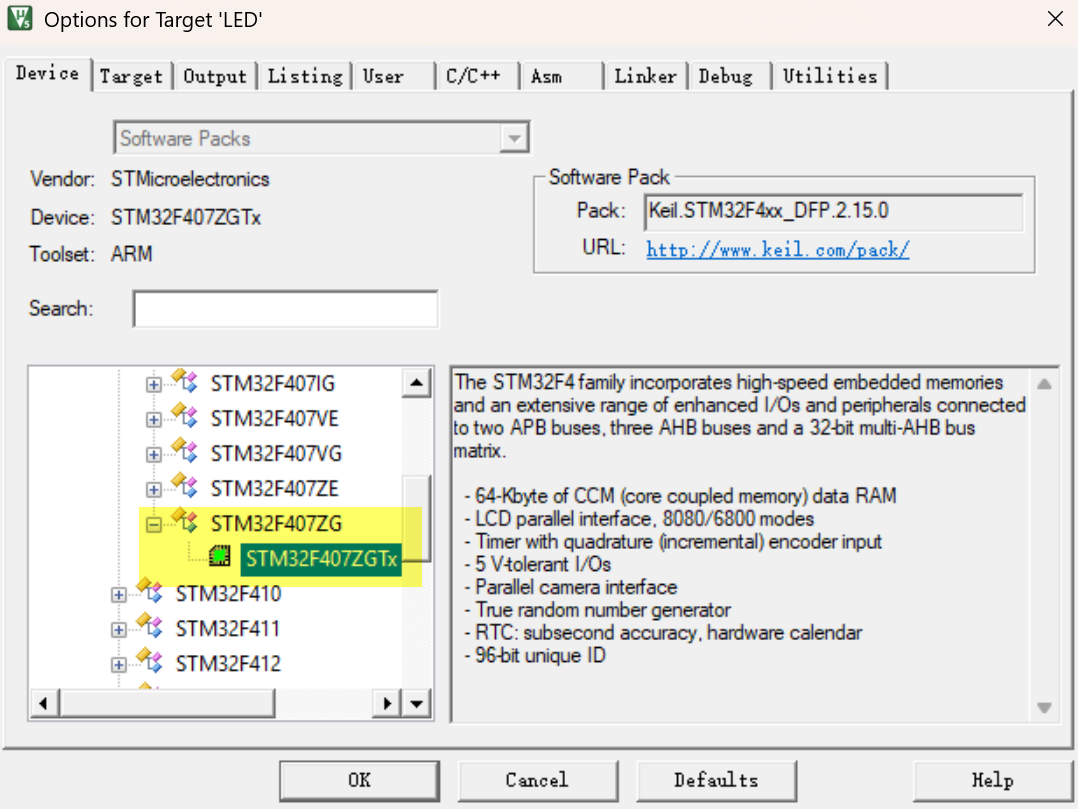Click the device tree scroll up arrow
Screen dimensions: 1078x809
[417, 383]
